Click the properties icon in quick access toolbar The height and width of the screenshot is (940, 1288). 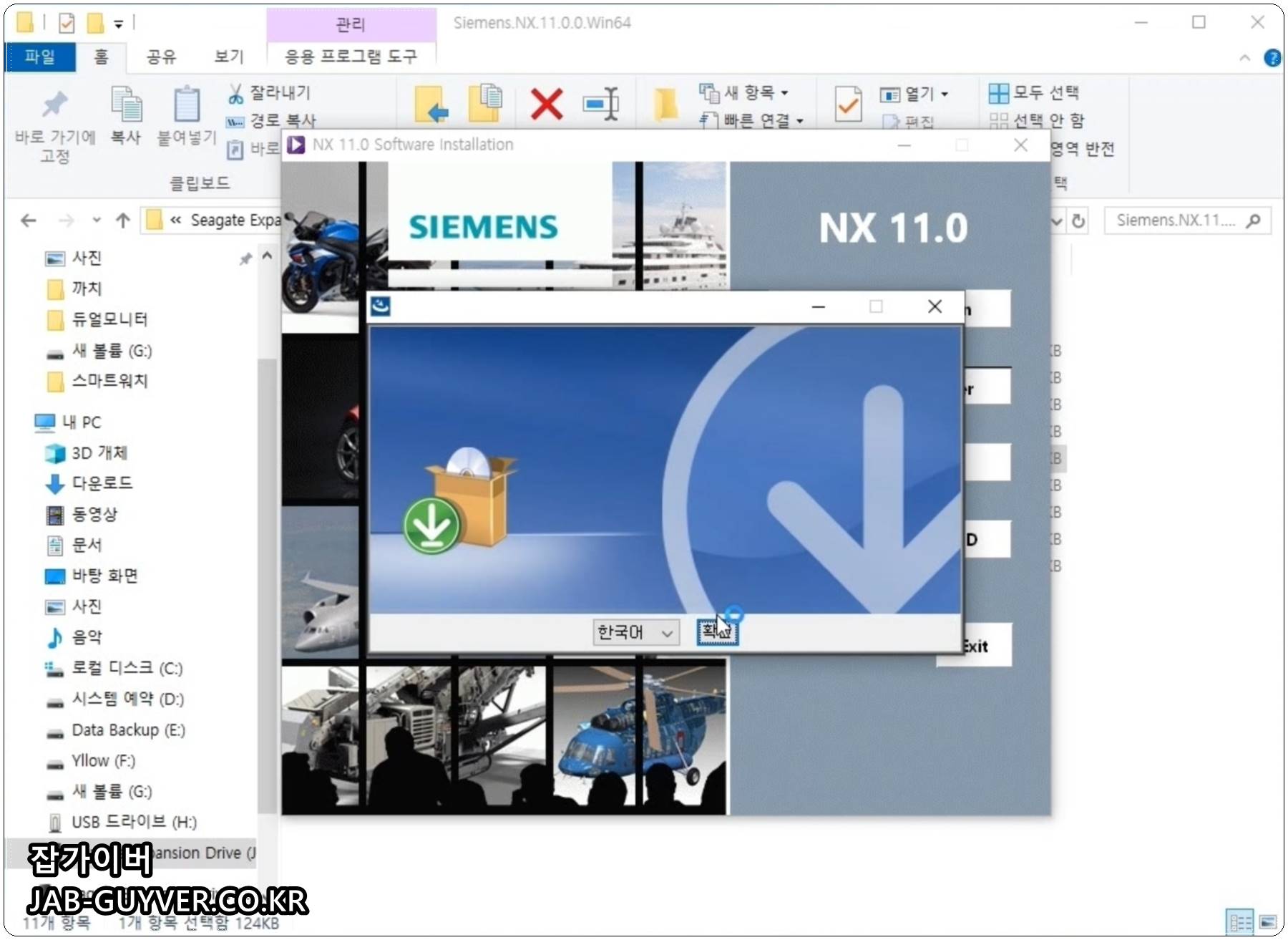click(x=67, y=24)
